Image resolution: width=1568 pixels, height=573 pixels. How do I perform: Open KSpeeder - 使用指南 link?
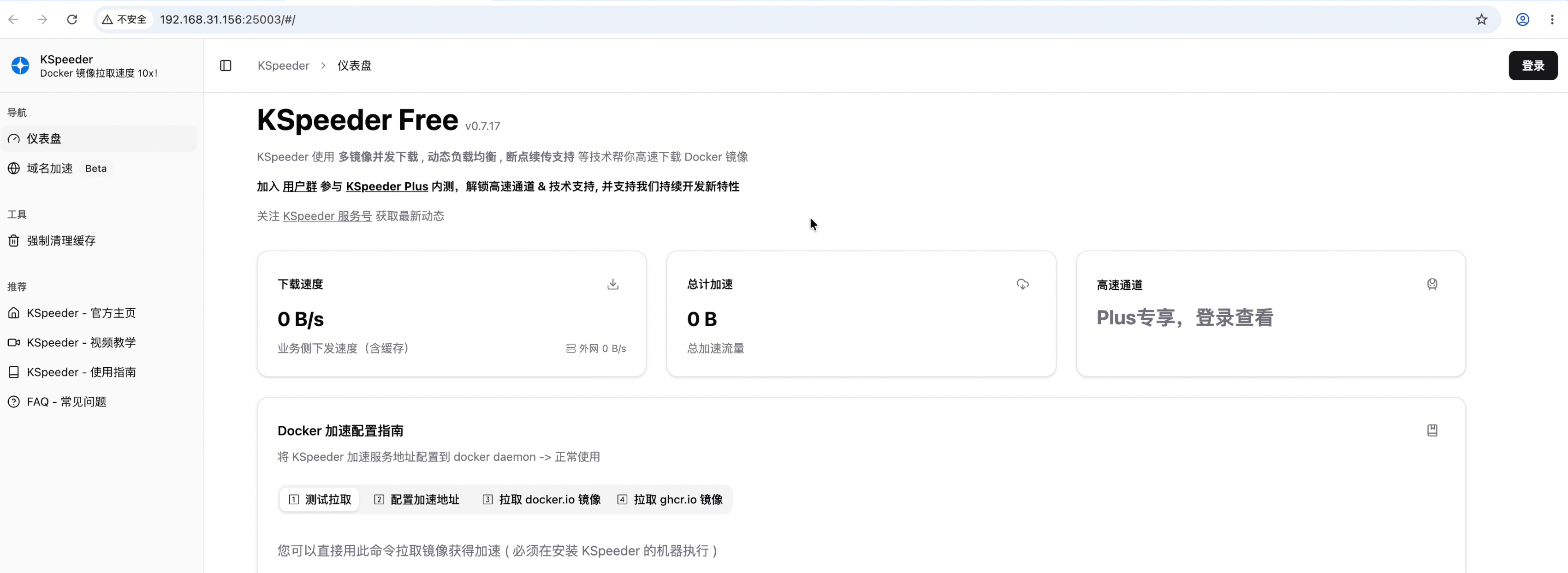tap(81, 372)
